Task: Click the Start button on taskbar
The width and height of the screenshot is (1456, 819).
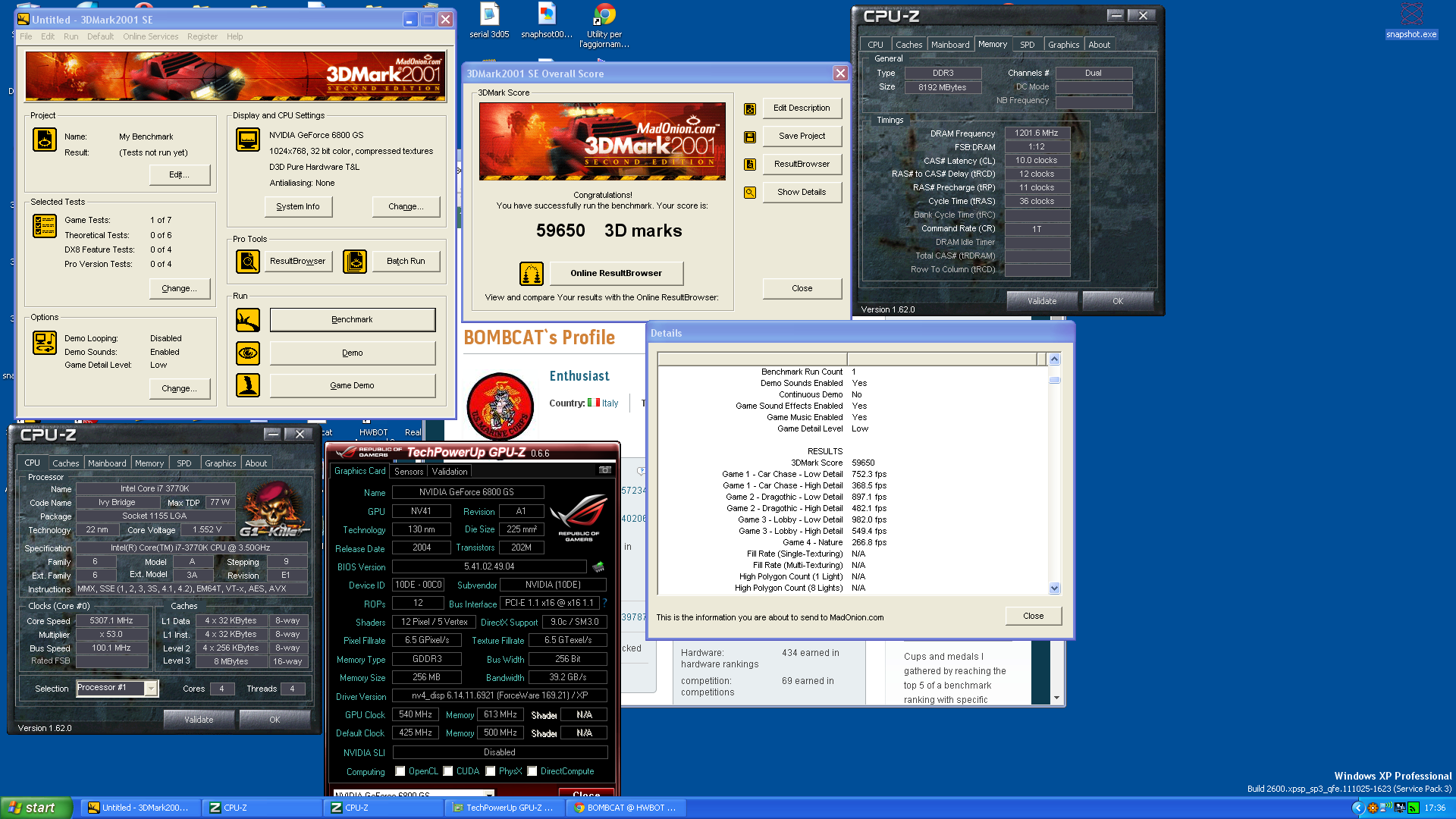Action: pyautogui.click(x=36, y=808)
